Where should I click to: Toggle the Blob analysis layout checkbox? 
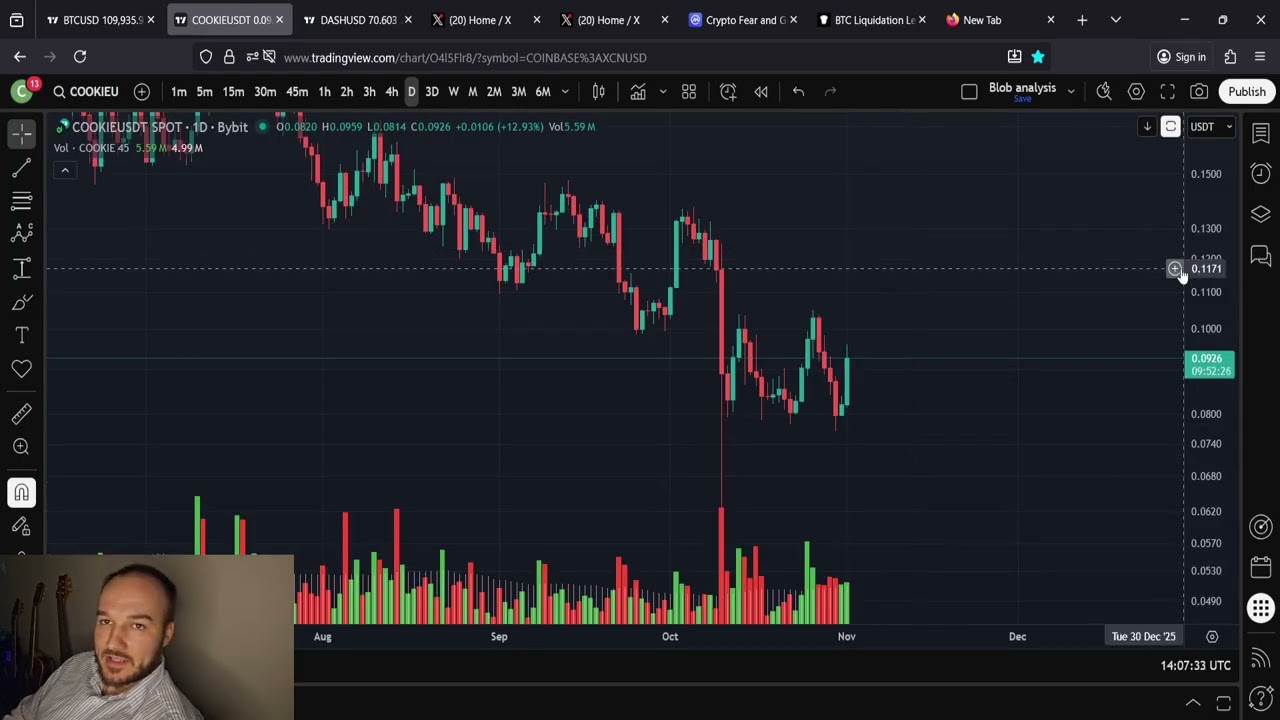tap(969, 92)
